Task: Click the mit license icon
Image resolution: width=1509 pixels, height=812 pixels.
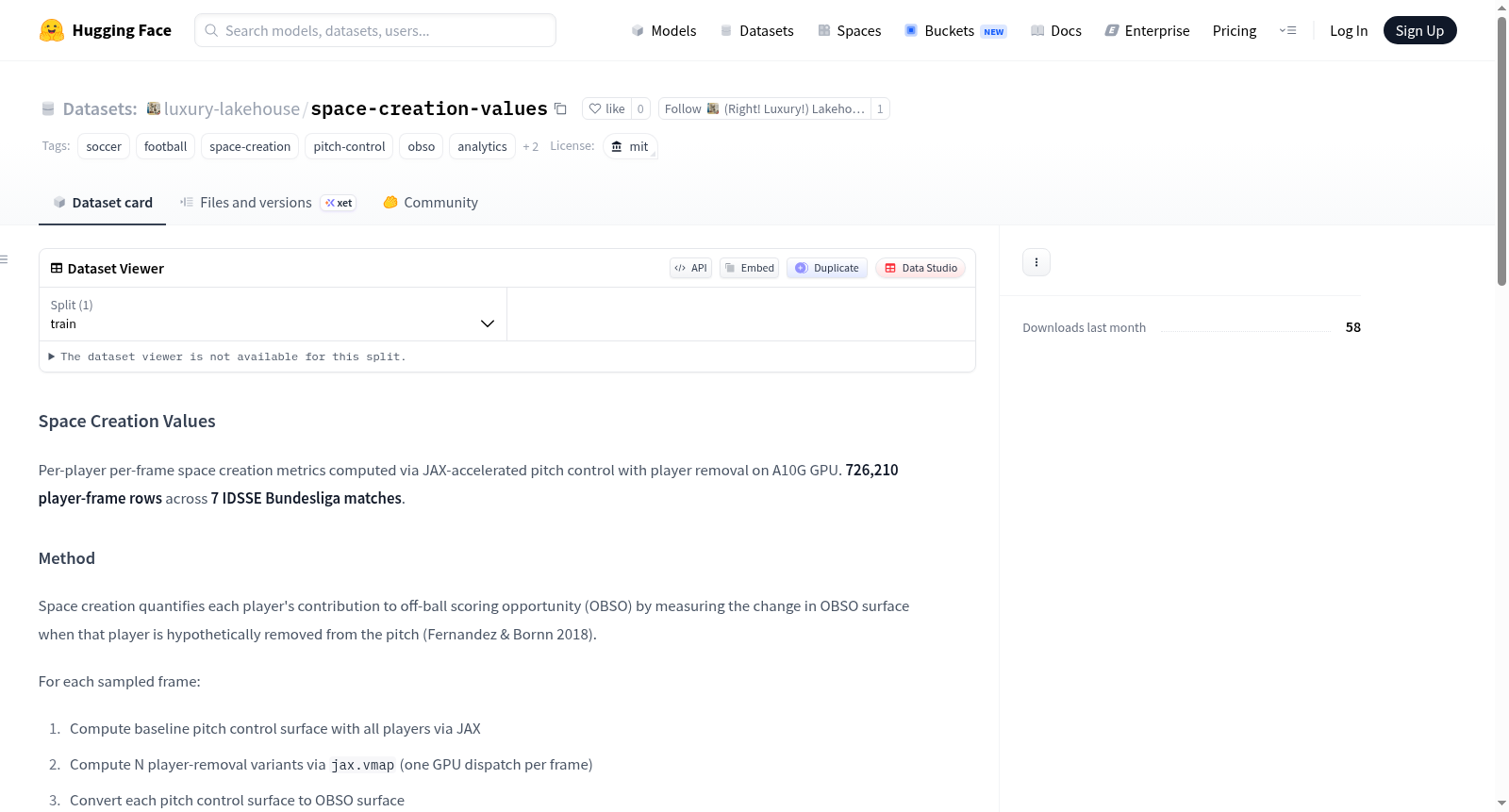Action: [617, 146]
